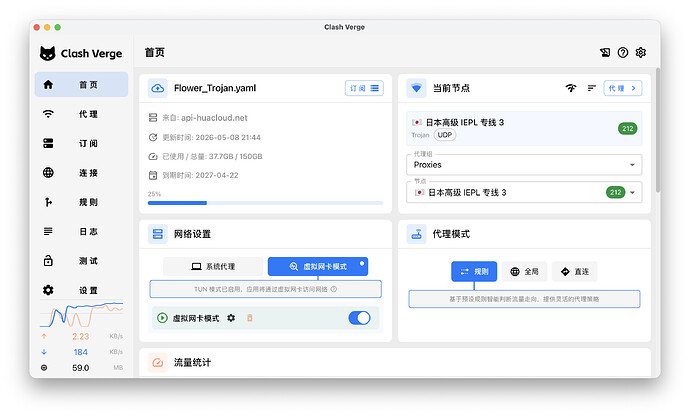Click cloud icon beside Flower_Trojan.yaml
The width and height of the screenshot is (690, 416).
pyautogui.click(x=158, y=88)
